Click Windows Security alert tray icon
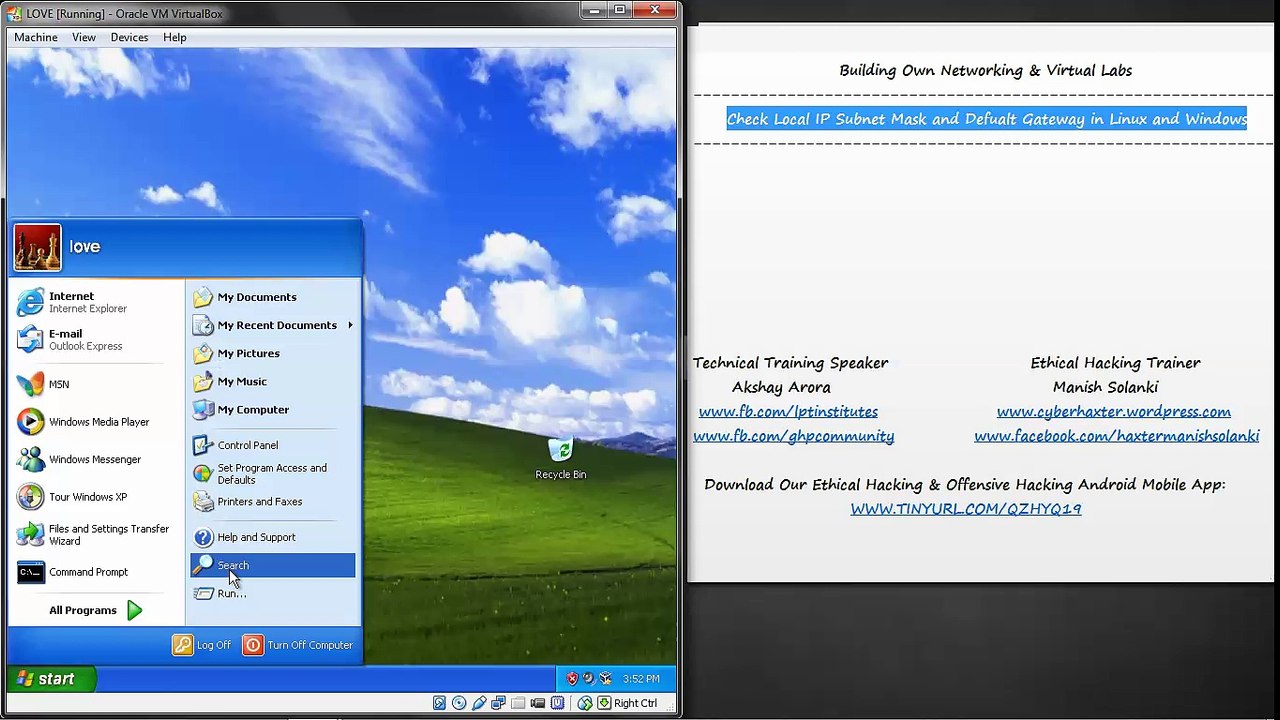This screenshot has width=1280, height=720. point(572,679)
